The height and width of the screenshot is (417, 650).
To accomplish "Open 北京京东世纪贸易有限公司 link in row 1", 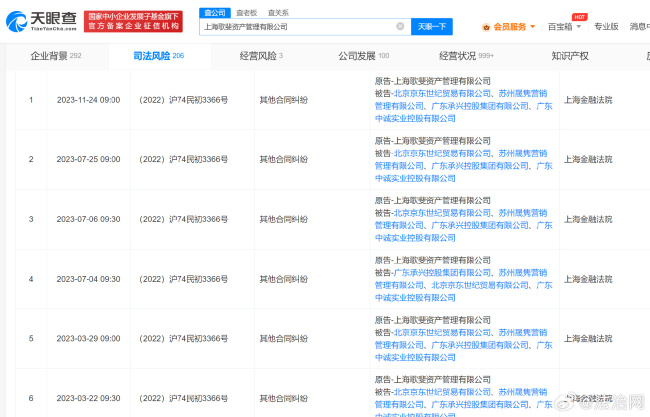I will point(439,93).
